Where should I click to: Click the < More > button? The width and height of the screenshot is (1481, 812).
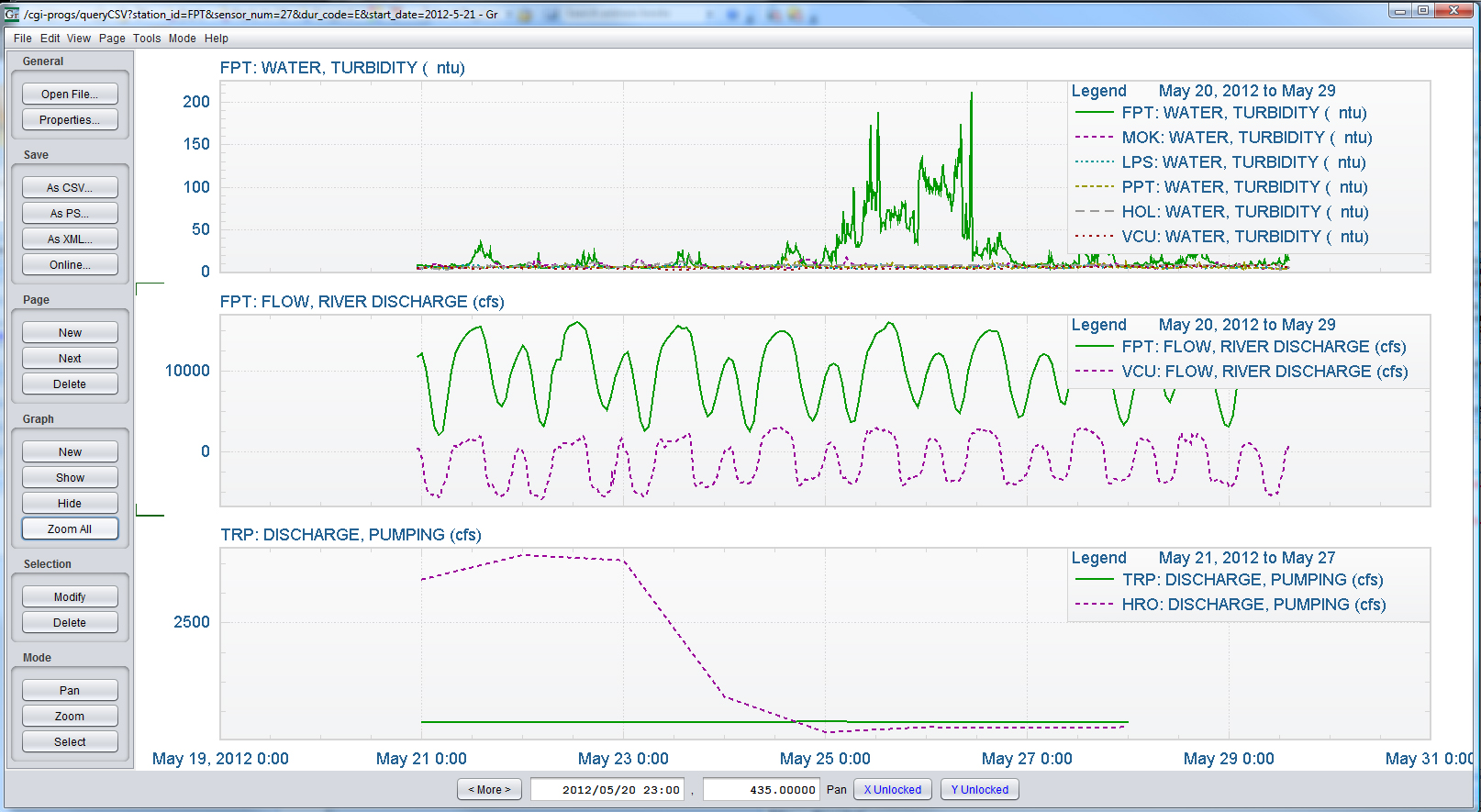(x=489, y=790)
